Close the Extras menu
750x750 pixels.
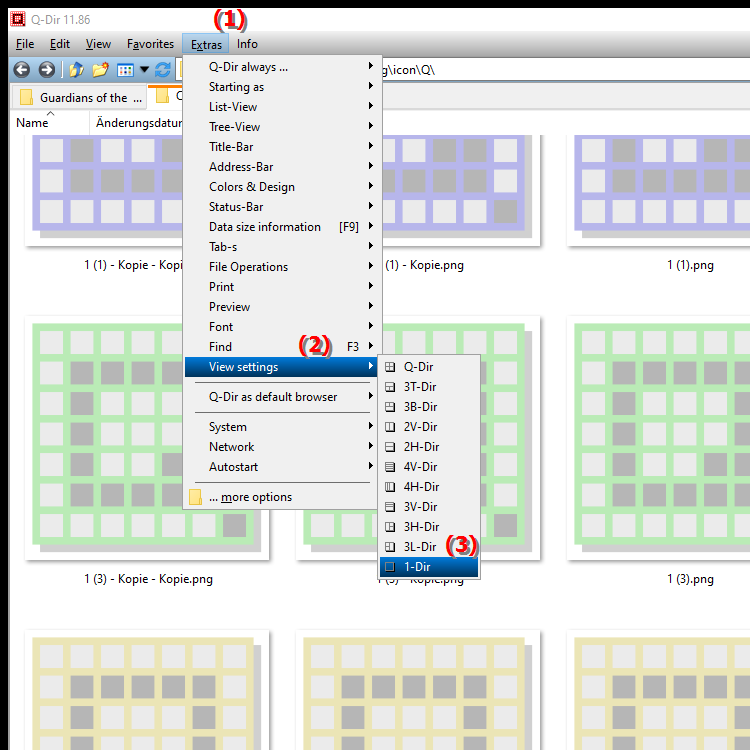coord(206,44)
